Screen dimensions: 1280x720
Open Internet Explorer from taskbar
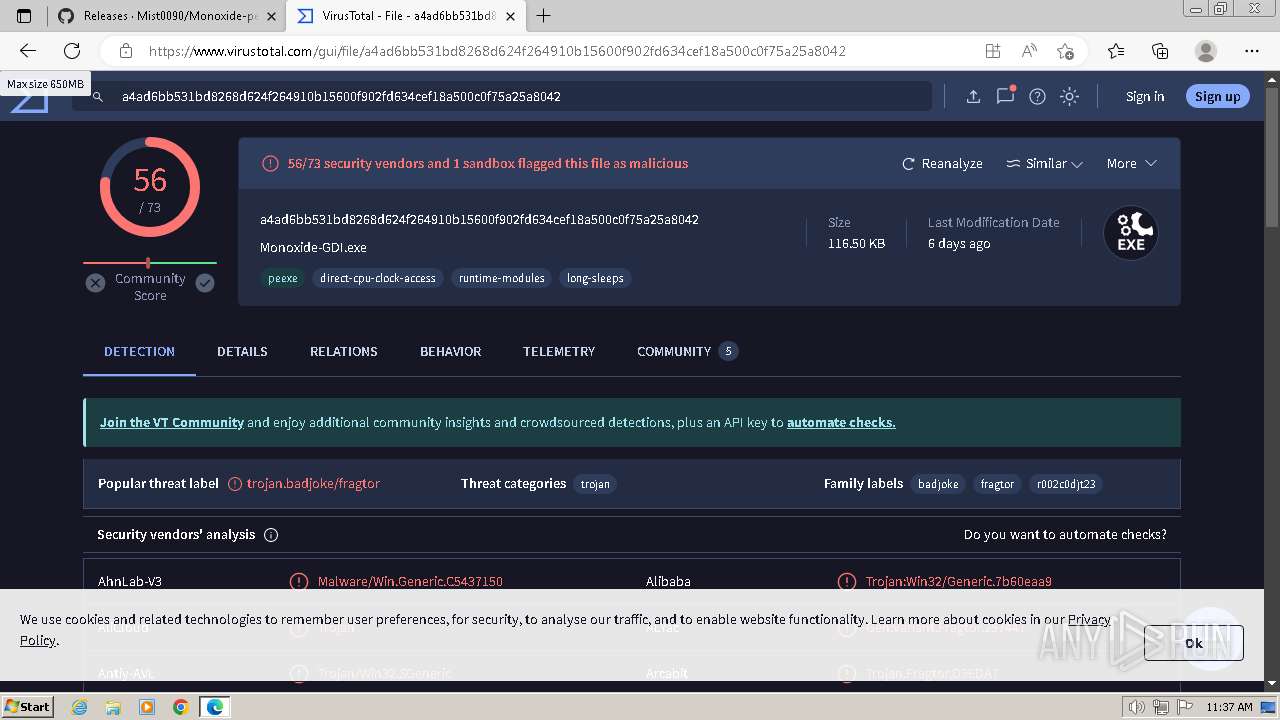[79, 707]
